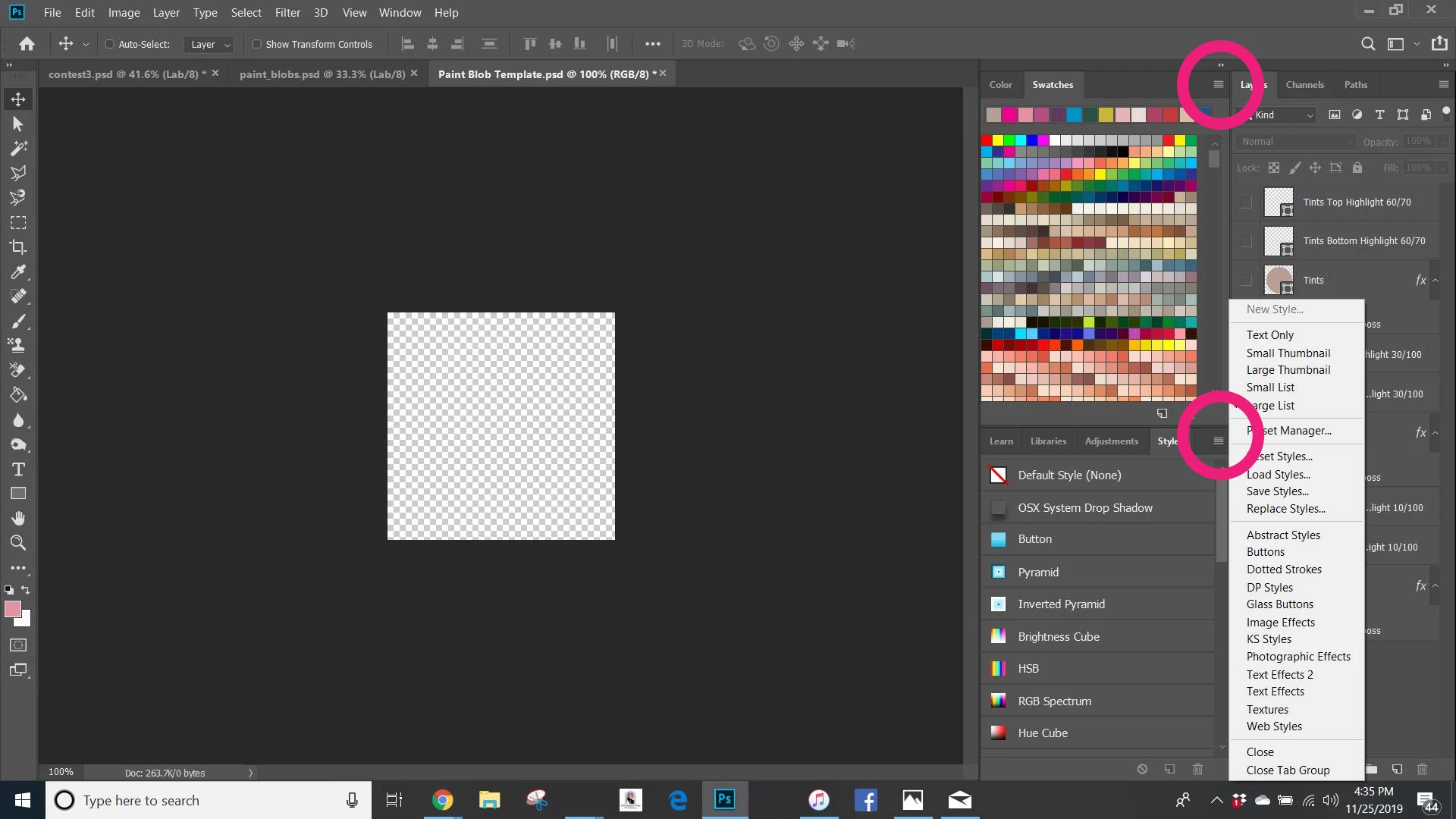Select the Clone Stamp tool
This screenshot has height=819, width=1456.
coord(18,346)
